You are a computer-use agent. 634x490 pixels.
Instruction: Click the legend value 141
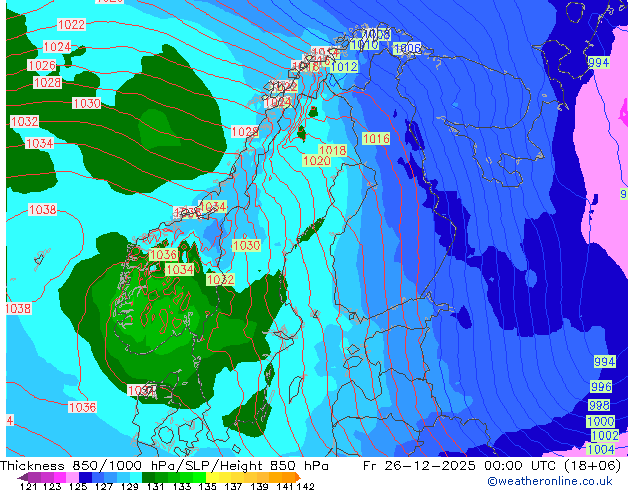(285, 486)
